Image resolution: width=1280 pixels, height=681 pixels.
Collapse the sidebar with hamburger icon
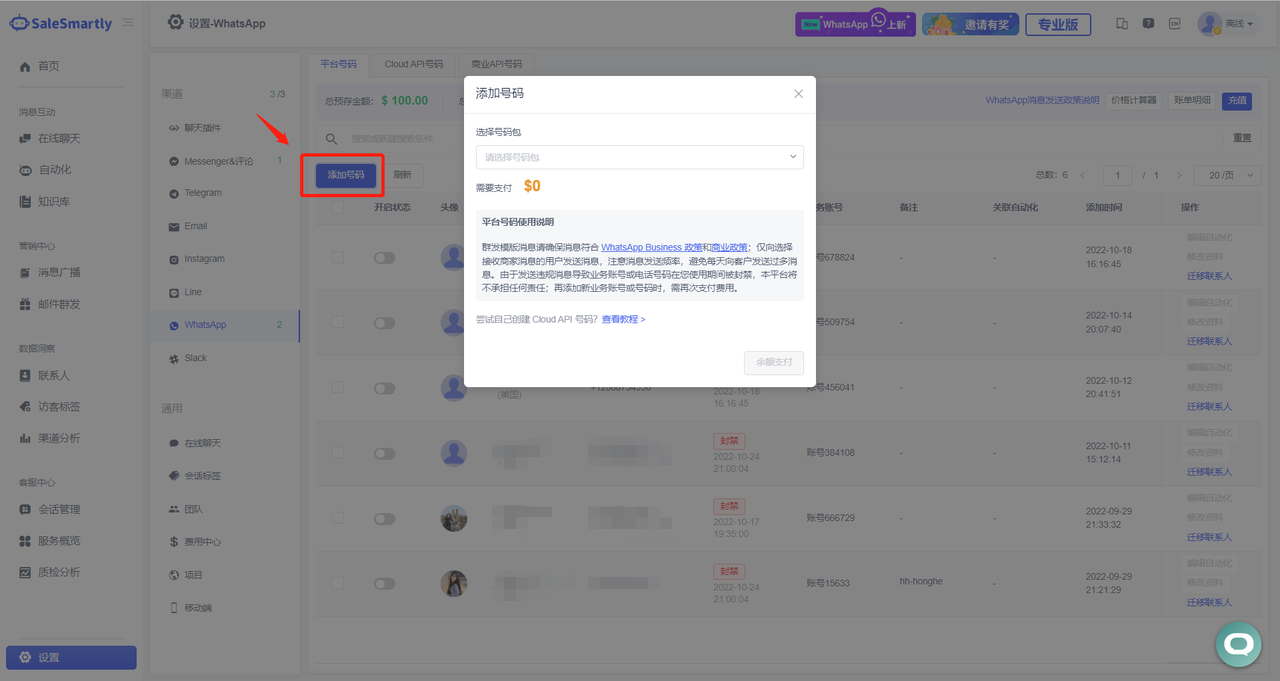click(128, 23)
